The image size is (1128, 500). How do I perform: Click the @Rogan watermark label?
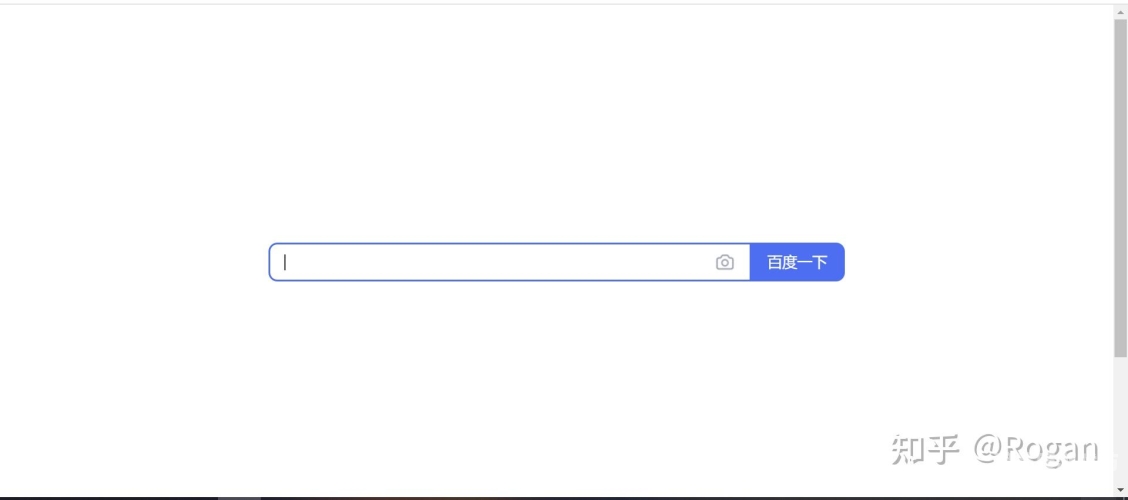[x=1036, y=450]
